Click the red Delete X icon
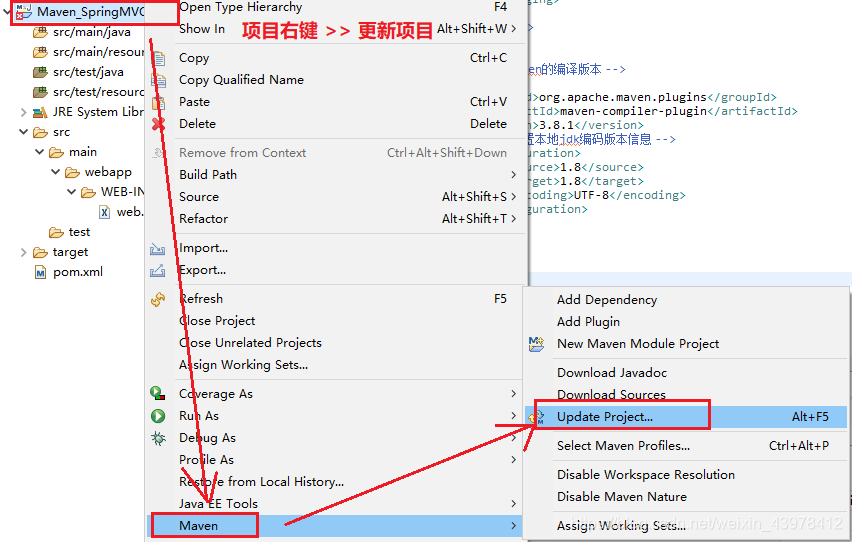852x542 pixels. pyautogui.click(x=158, y=124)
